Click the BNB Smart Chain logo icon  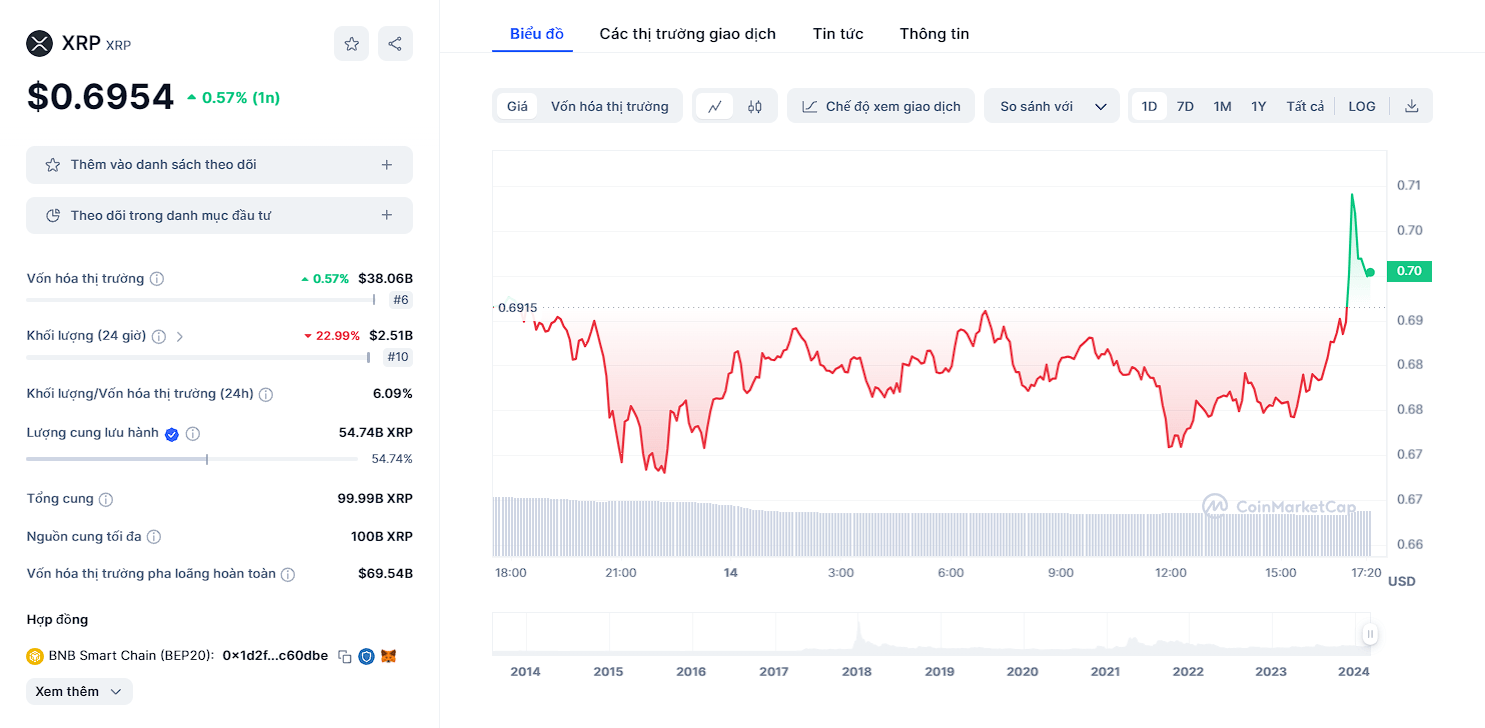click(x=35, y=656)
